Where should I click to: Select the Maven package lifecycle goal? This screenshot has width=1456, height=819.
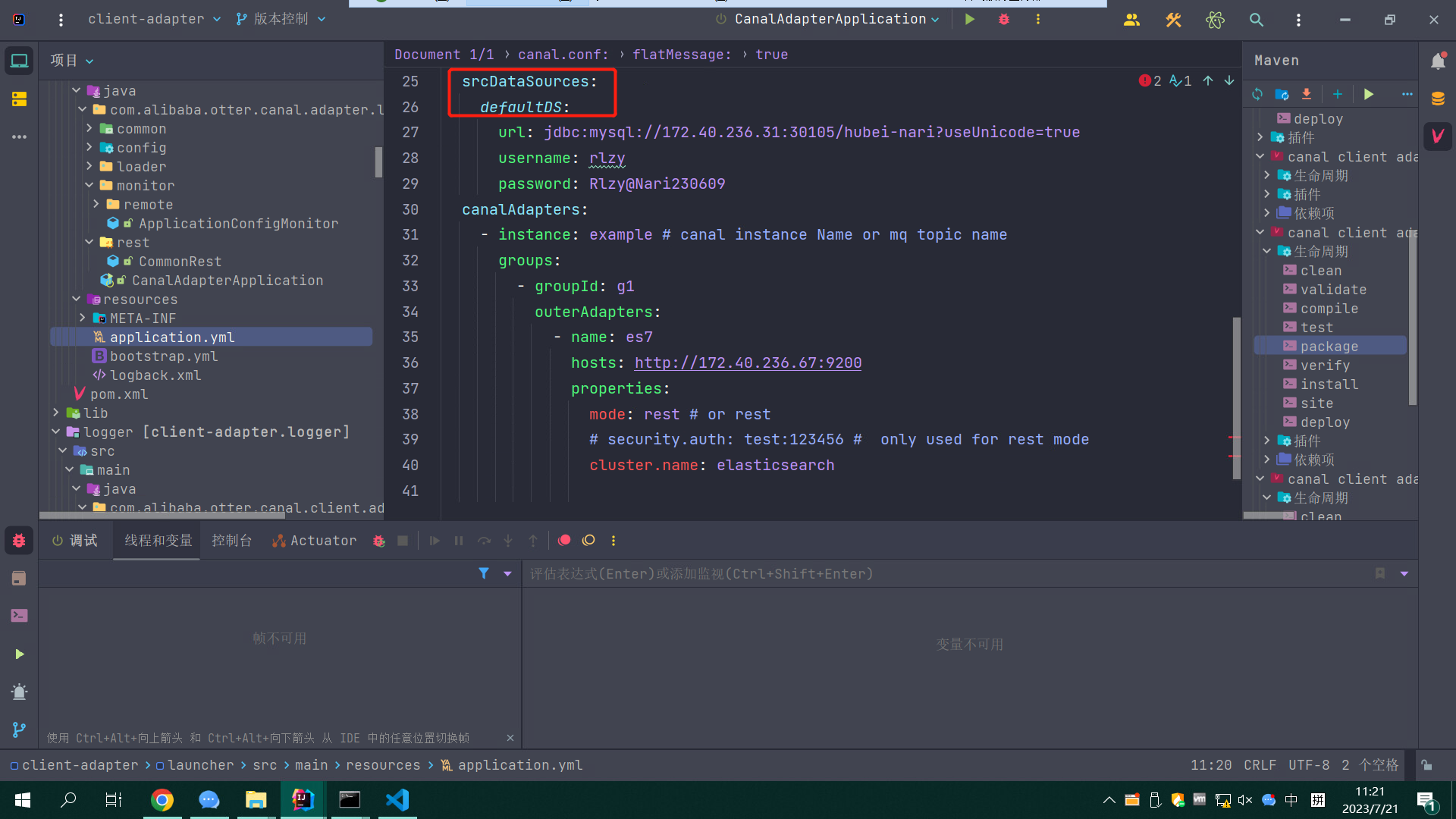1329,346
